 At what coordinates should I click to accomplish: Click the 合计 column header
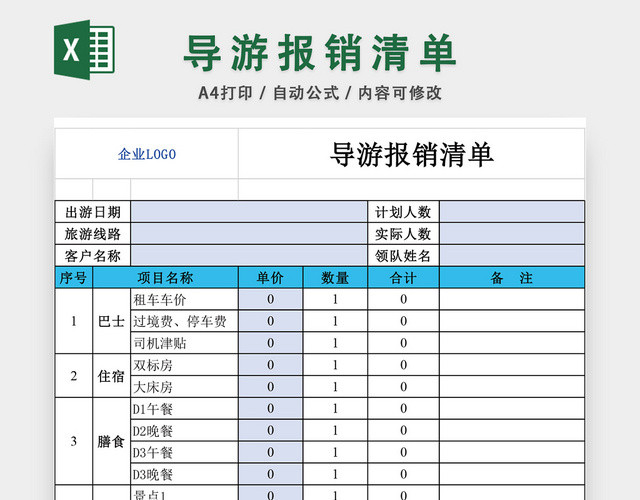[403, 278]
